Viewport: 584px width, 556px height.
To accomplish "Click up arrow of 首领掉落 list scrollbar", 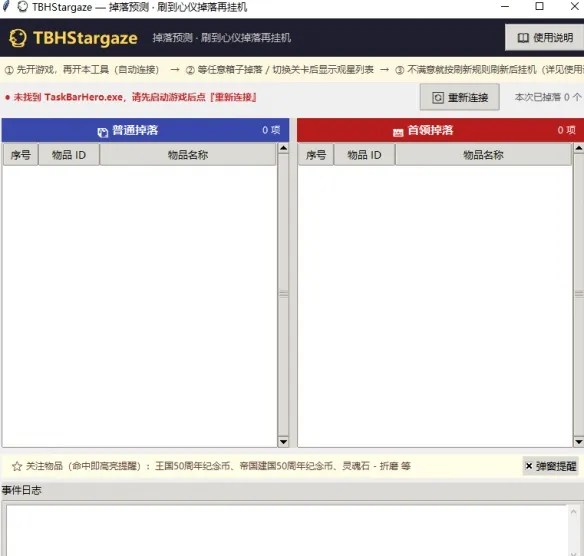I will (578, 148).
